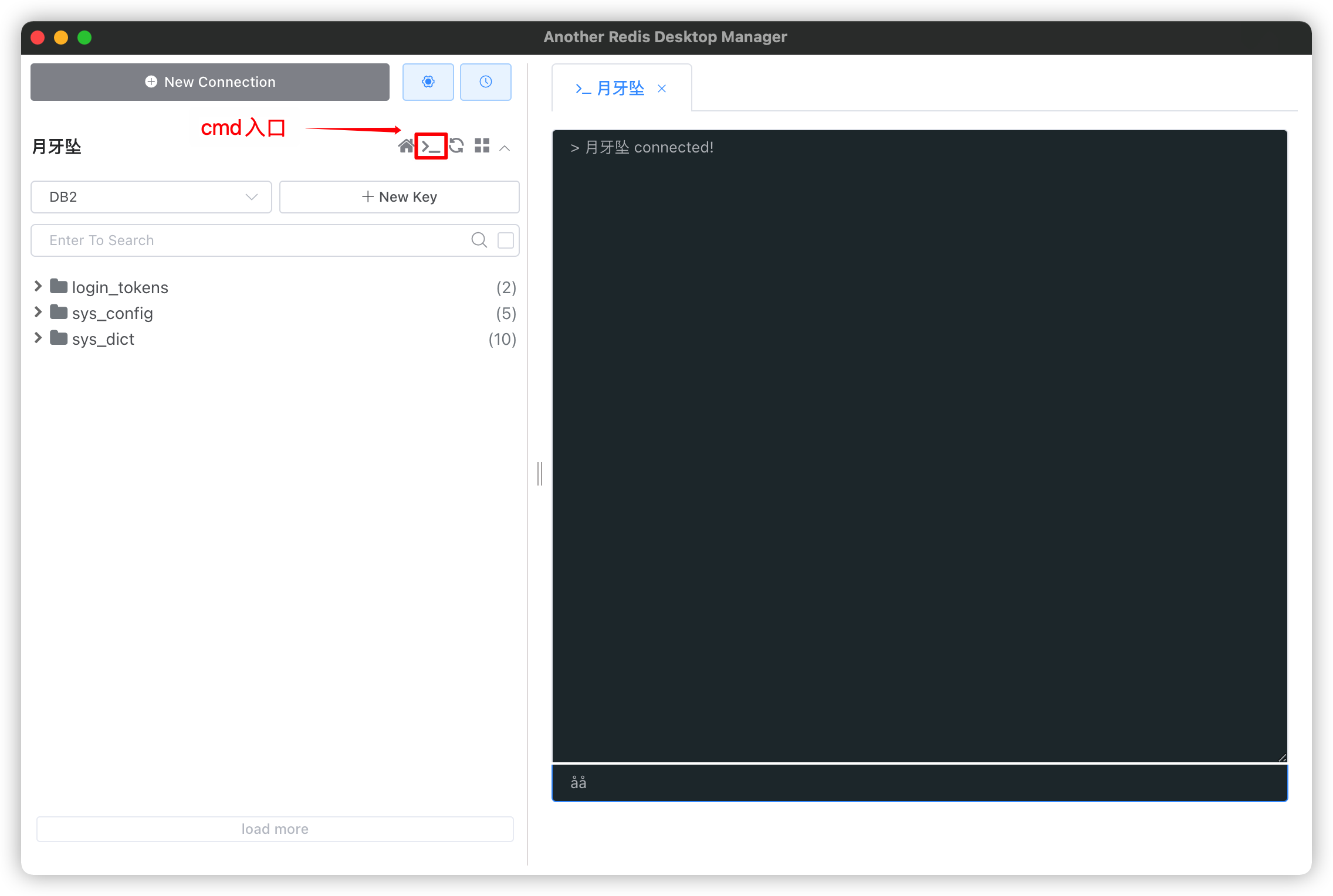Expand the sys_dict folder arrow
Viewport: 1333px width, 896px height.
pos(38,338)
